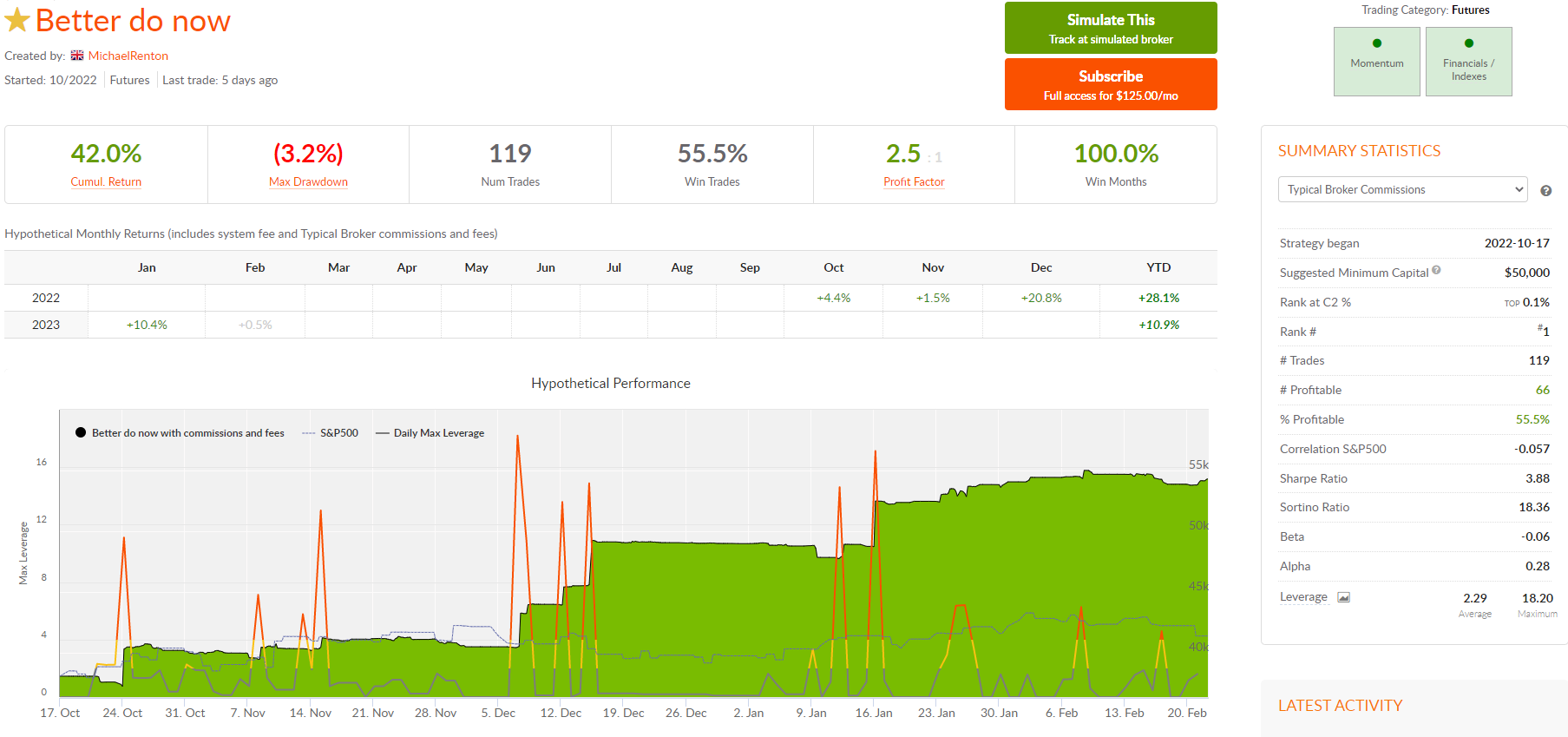Open the Max Drawdown link

[x=308, y=182]
